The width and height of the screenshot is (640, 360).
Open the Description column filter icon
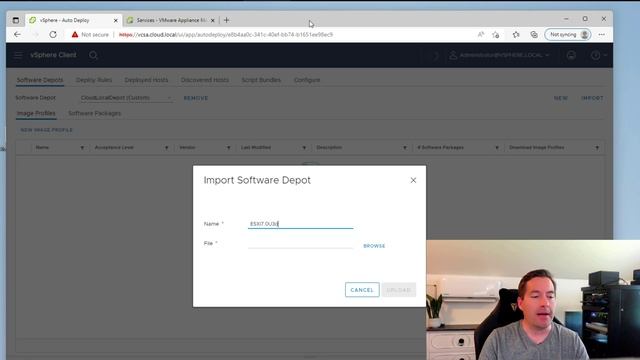pyautogui.click(x=405, y=148)
